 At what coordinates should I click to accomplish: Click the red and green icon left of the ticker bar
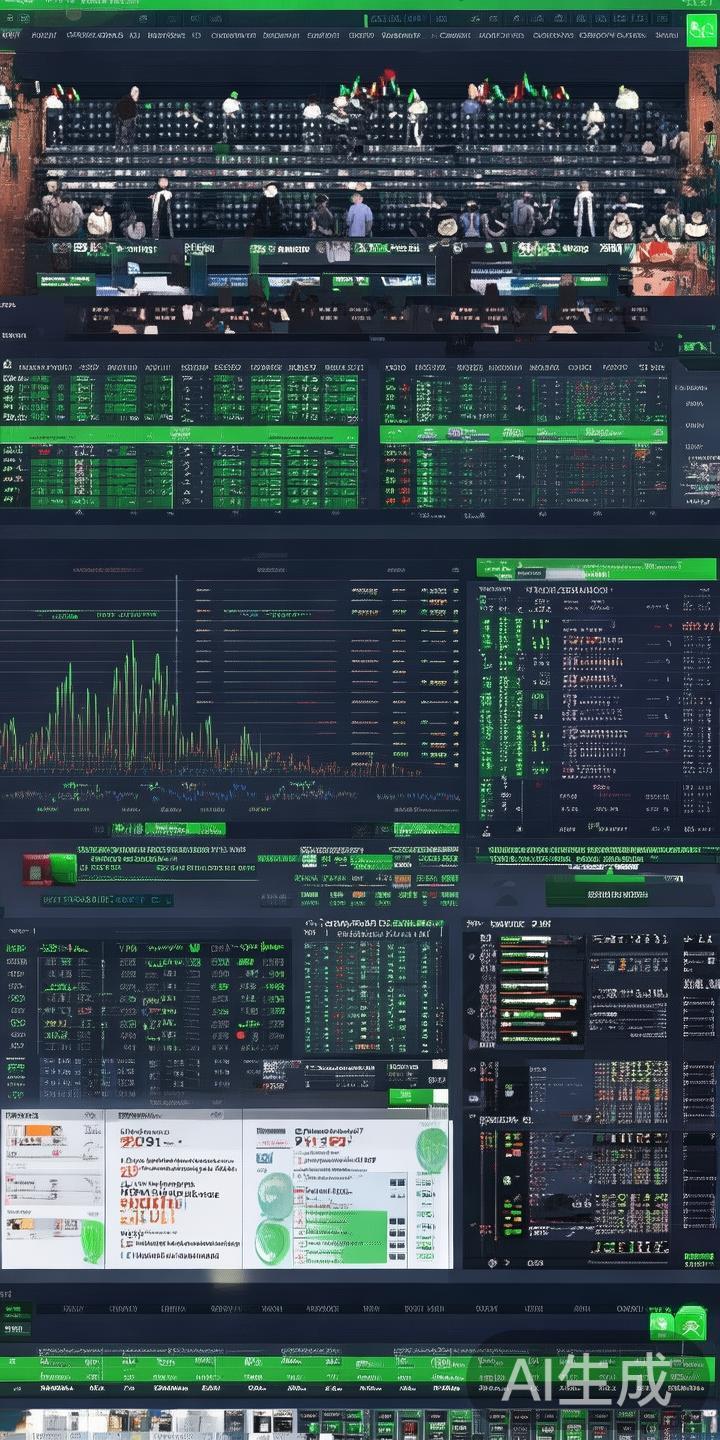50,868
